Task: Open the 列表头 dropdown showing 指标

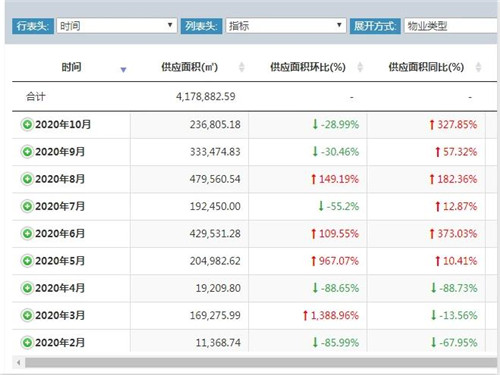Action: (x=286, y=26)
